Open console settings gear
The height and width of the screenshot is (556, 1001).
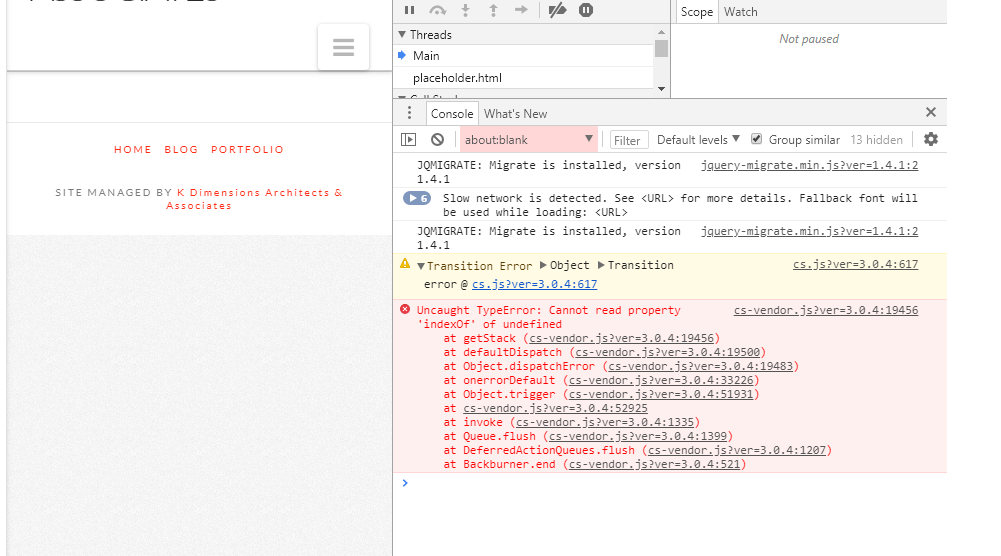(931, 140)
